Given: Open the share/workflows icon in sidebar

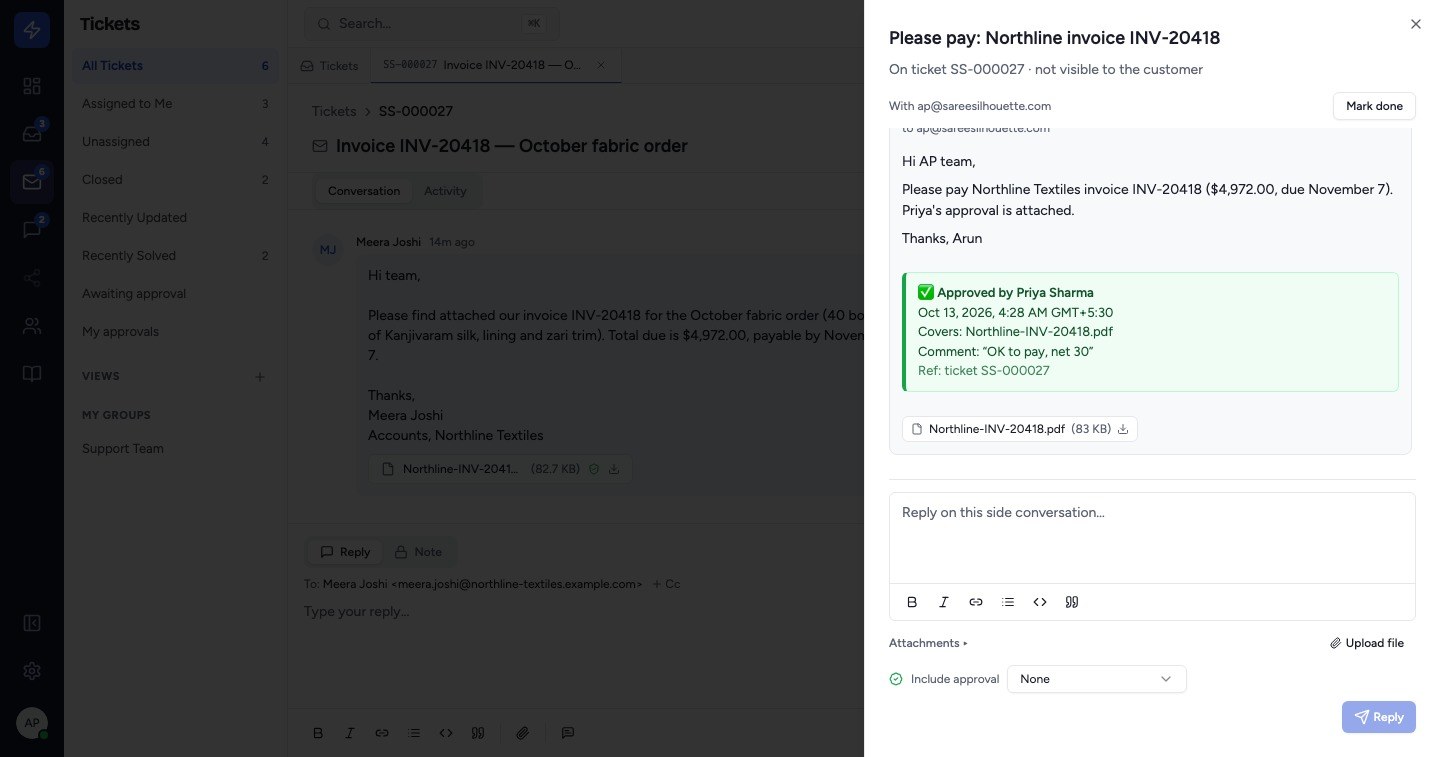Looking at the screenshot, I should point(32,278).
